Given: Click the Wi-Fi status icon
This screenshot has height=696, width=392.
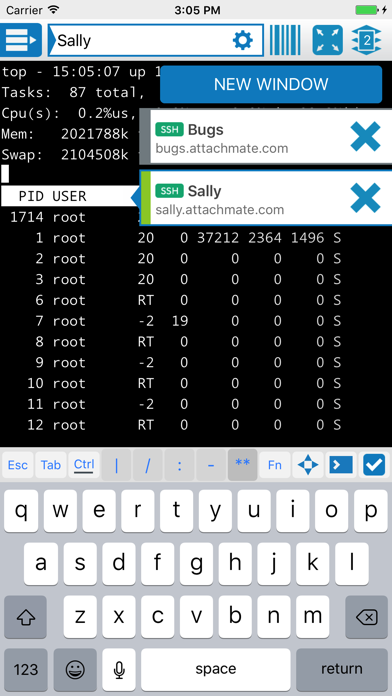Looking at the screenshot, I should coord(54,9).
